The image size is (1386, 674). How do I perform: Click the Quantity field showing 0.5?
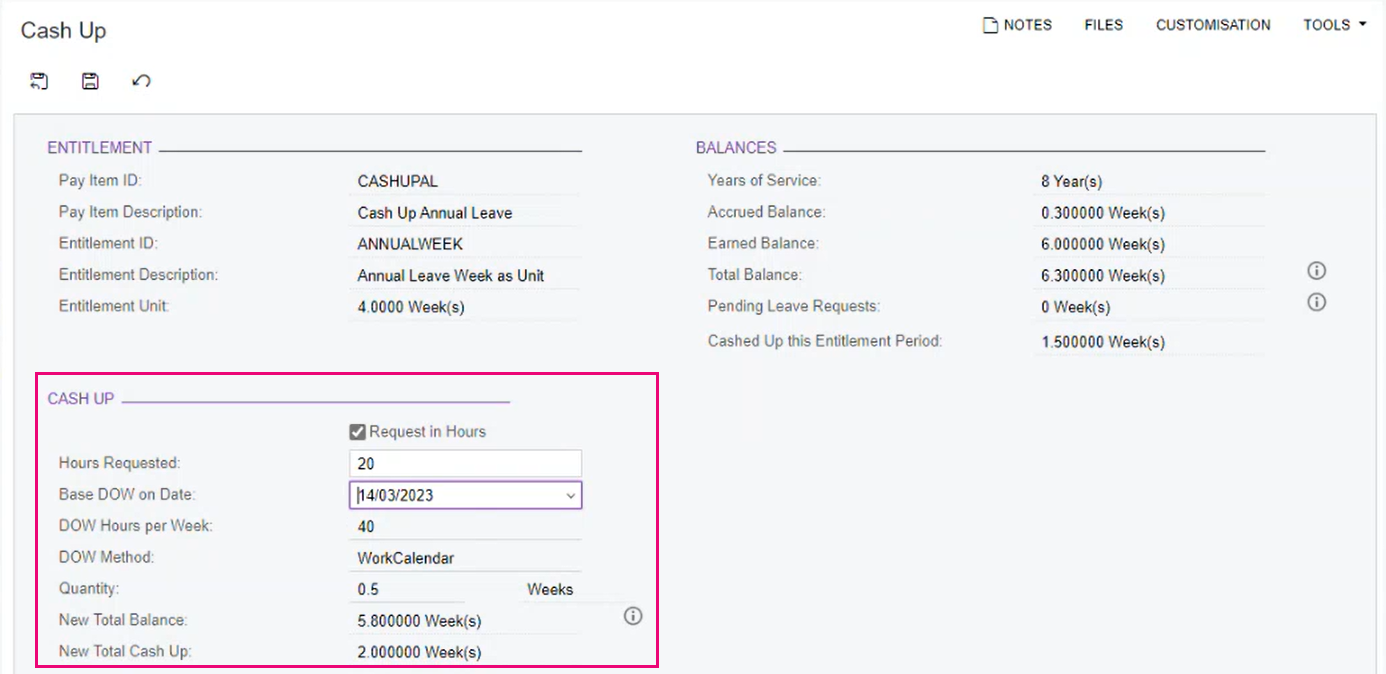tap(410, 589)
